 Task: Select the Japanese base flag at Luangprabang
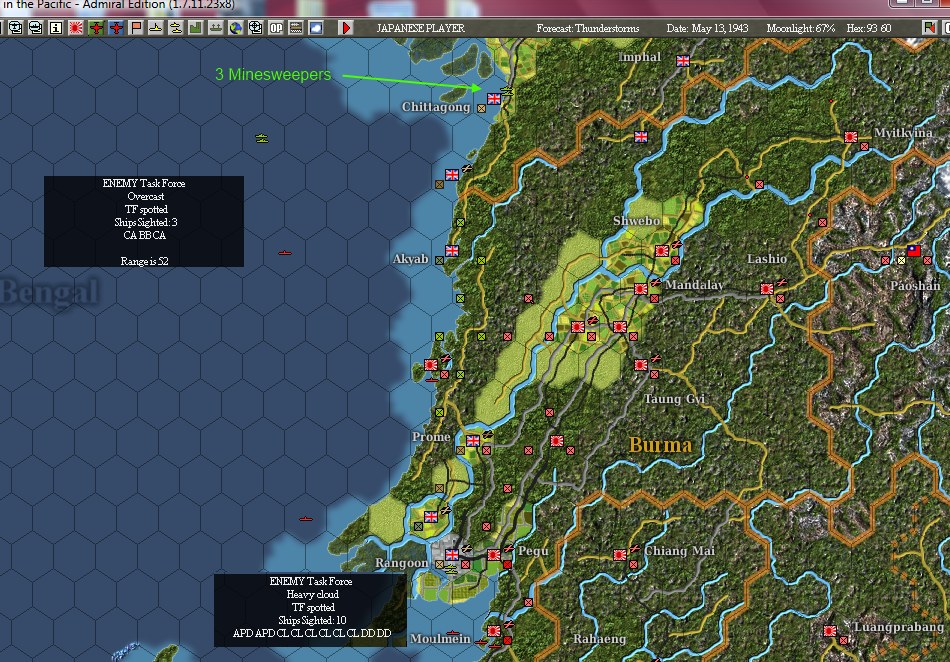coord(829,631)
